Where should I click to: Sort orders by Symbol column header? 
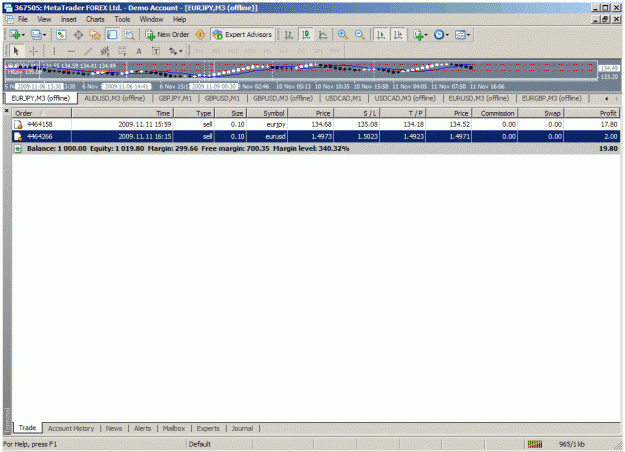click(267, 113)
